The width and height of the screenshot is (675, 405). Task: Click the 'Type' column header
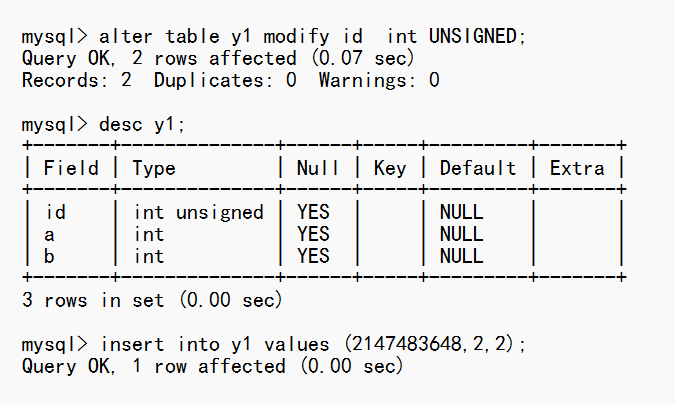click(154, 168)
